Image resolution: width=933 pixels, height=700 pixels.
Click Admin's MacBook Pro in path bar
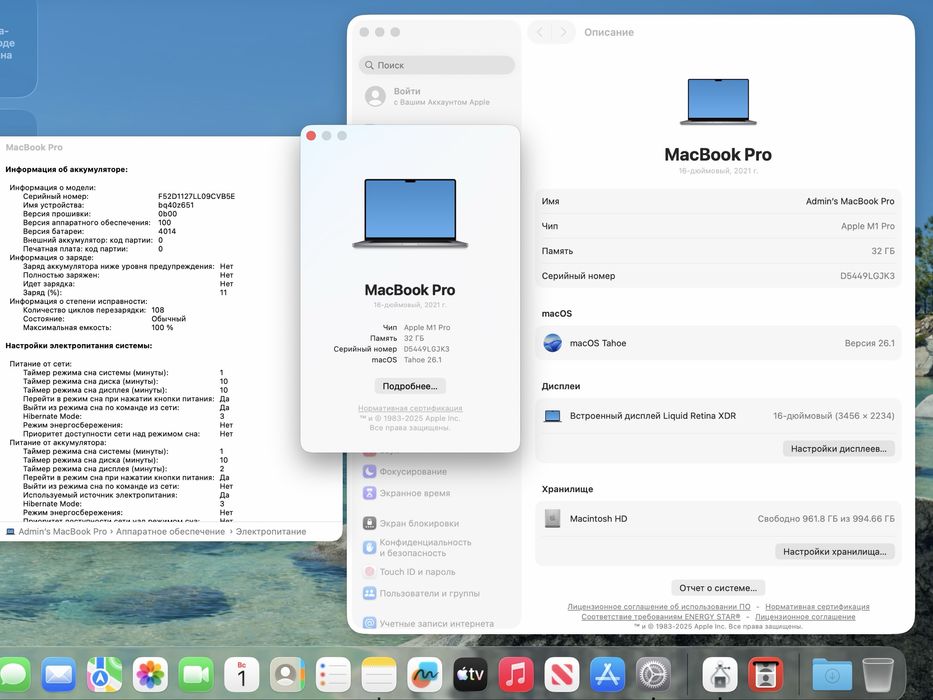click(62, 532)
